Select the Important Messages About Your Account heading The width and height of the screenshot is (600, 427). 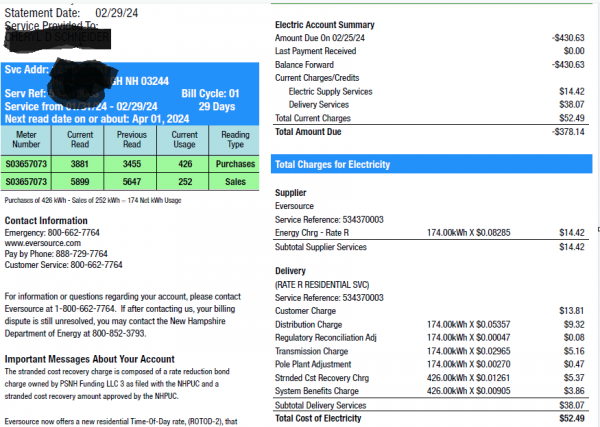click(90, 359)
